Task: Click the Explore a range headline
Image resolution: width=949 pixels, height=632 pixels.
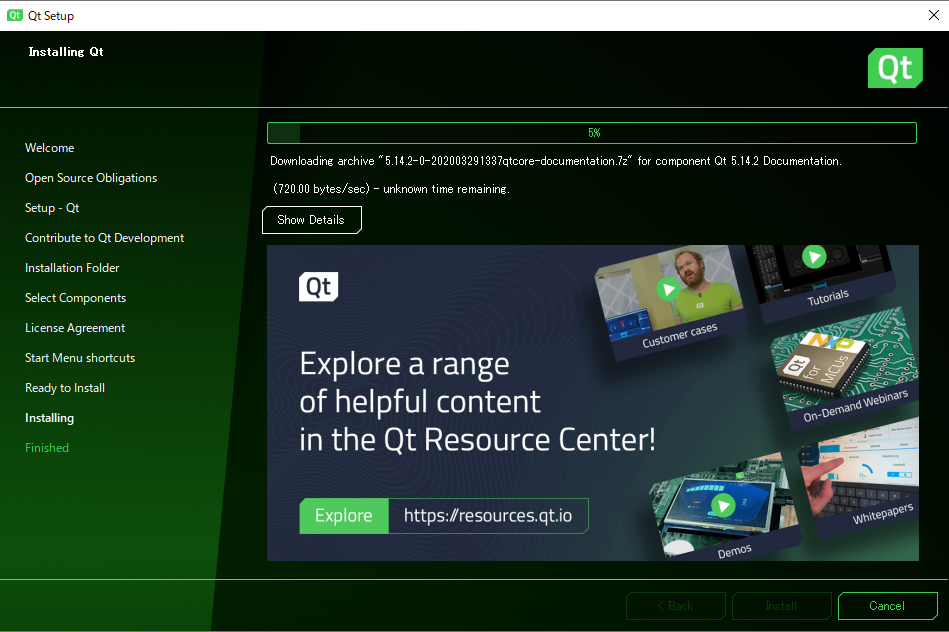Action: pos(477,402)
